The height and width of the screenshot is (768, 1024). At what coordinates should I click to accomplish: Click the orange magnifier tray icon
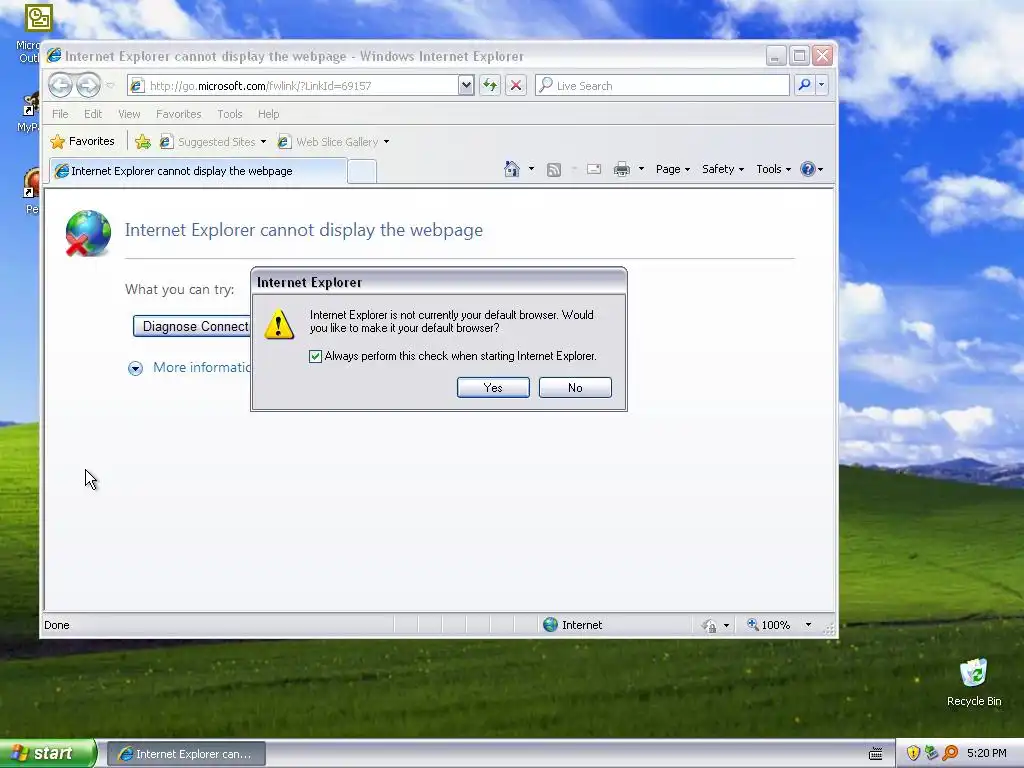(x=950, y=754)
